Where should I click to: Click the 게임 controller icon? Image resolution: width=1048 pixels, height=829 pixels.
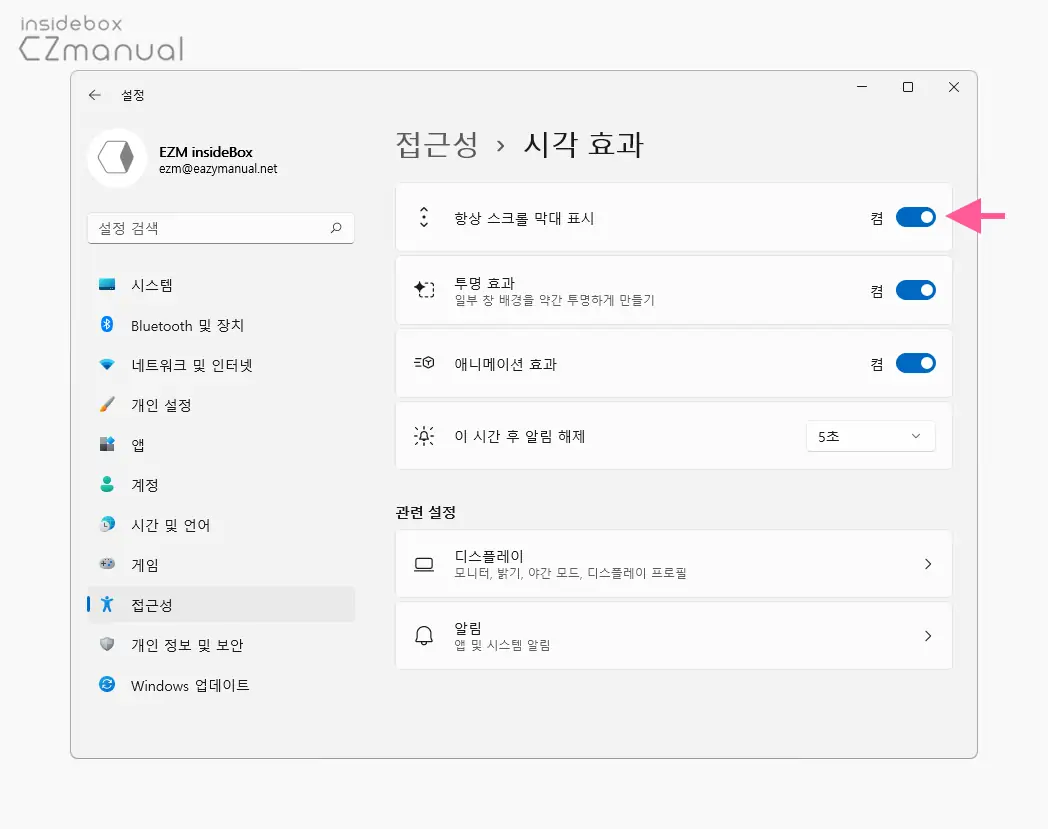[x=107, y=564]
